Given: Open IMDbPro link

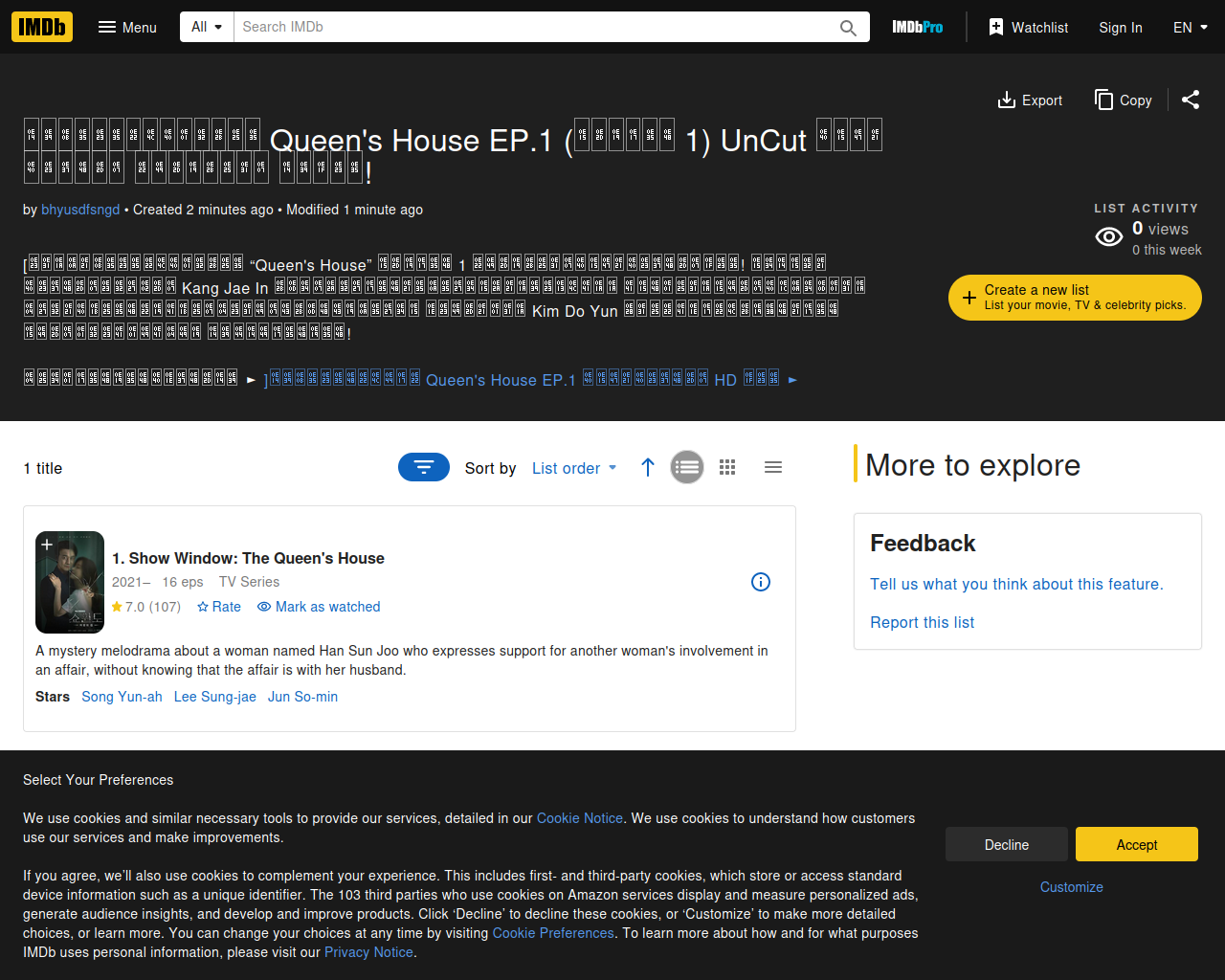Looking at the screenshot, I should click(x=918, y=27).
